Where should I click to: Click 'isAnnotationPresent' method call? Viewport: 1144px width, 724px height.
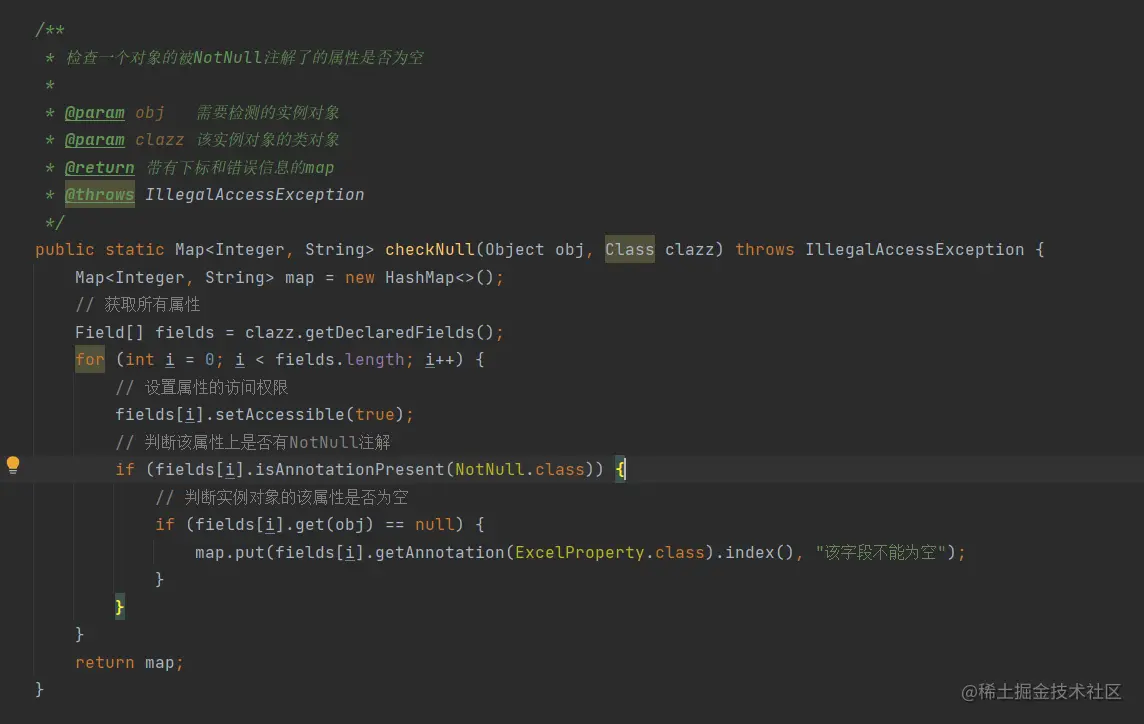(349, 469)
